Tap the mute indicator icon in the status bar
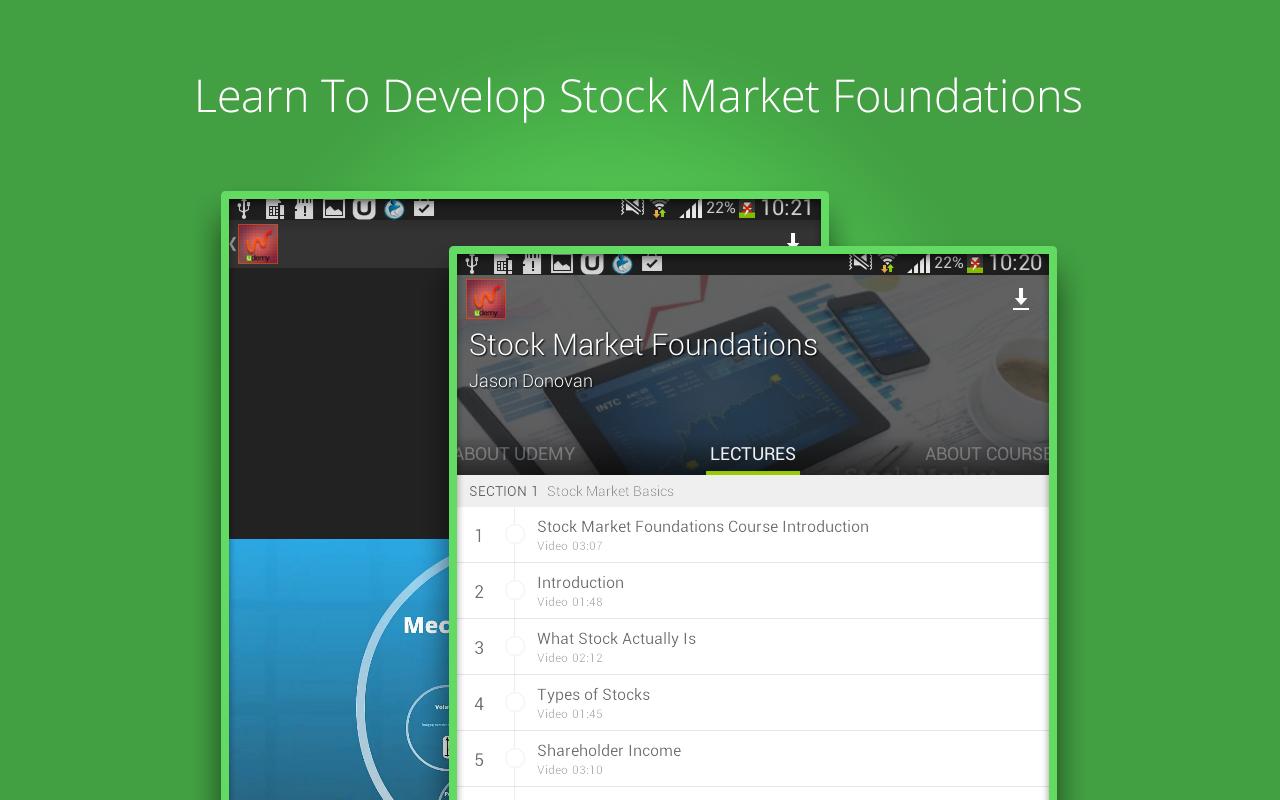The image size is (1280, 800). (x=860, y=264)
